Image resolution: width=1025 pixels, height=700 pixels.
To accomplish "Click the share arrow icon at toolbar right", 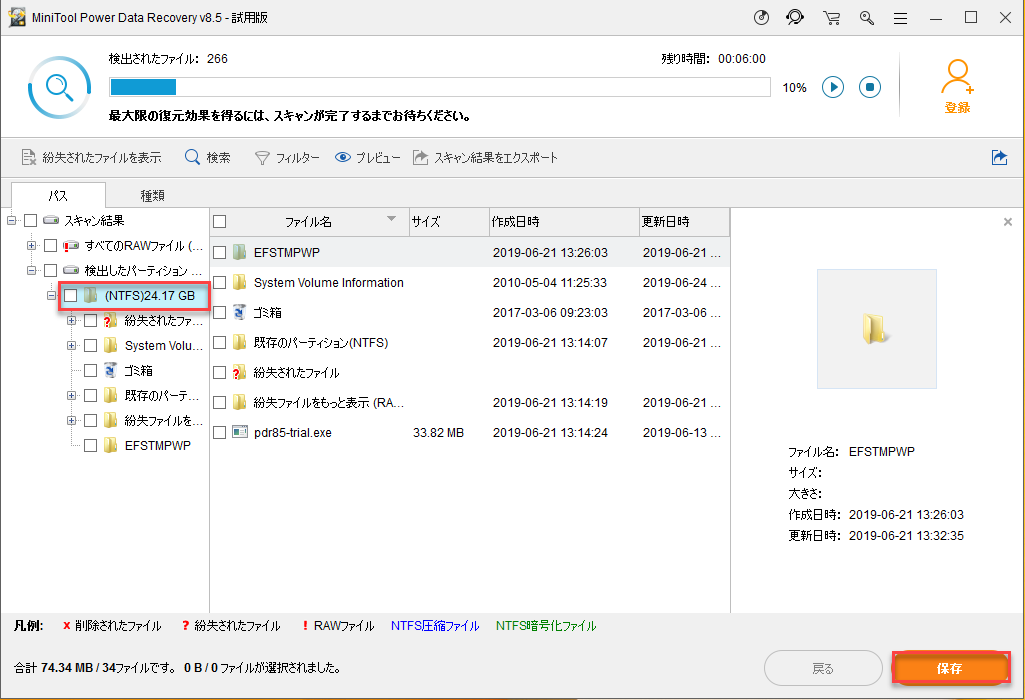I will click(998, 158).
